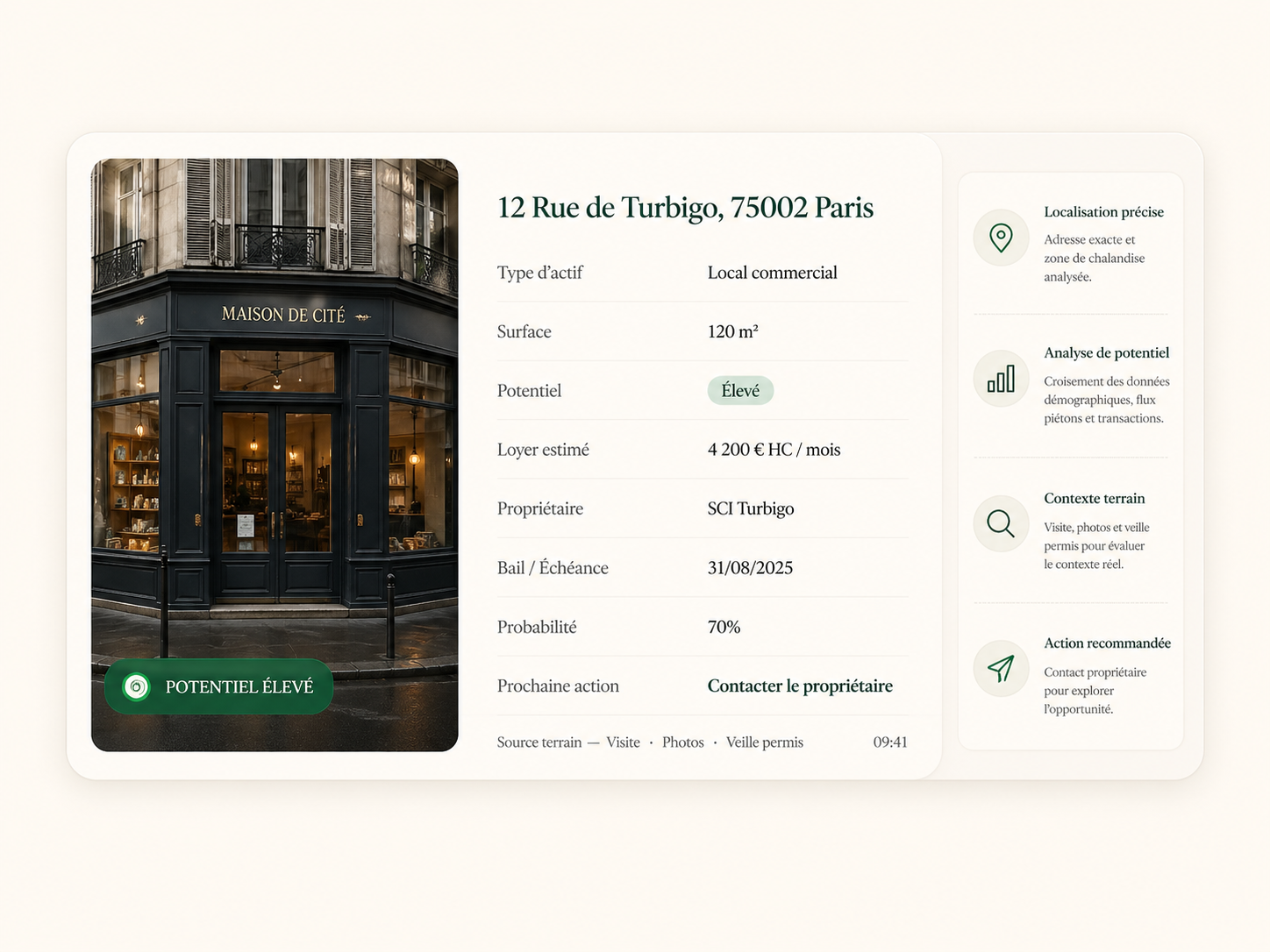
Task: Select the address heading 12 Rue de Turbigo
Action: click(x=685, y=208)
